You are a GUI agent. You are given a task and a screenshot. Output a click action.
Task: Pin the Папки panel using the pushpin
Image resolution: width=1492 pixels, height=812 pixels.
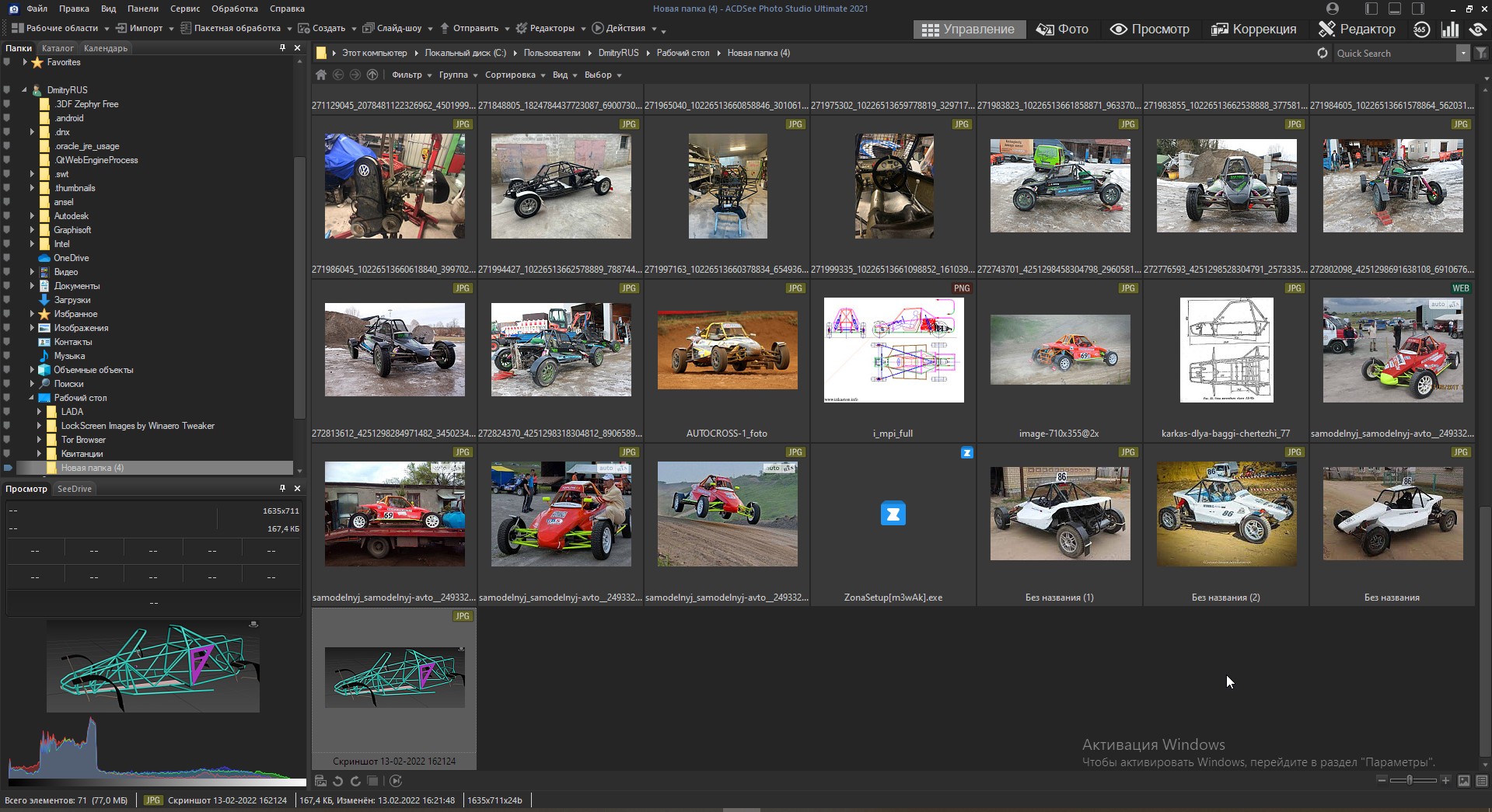tap(282, 48)
